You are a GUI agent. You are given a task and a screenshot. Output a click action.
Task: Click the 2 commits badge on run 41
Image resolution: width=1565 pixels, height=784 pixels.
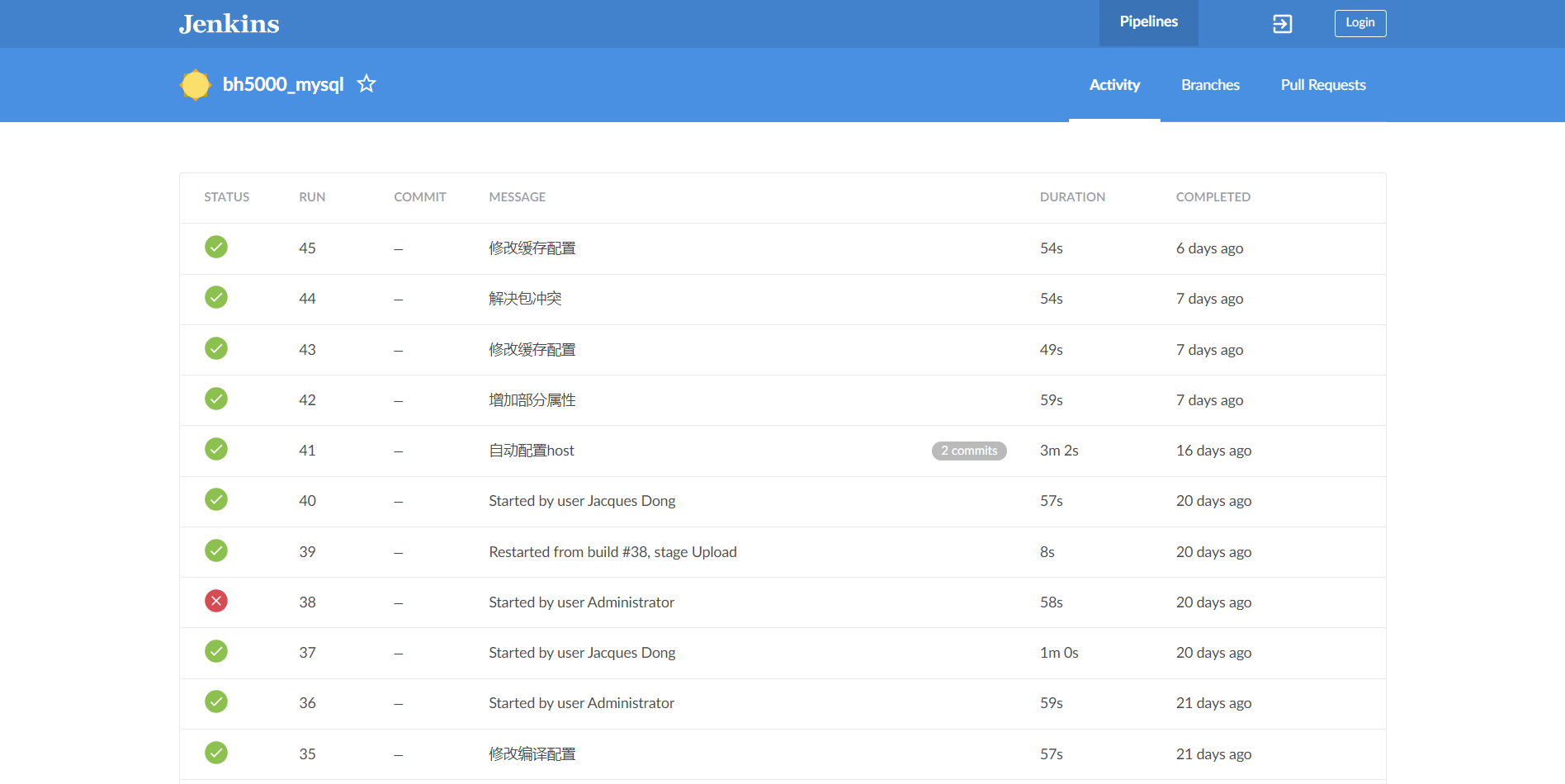tap(969, 451)
